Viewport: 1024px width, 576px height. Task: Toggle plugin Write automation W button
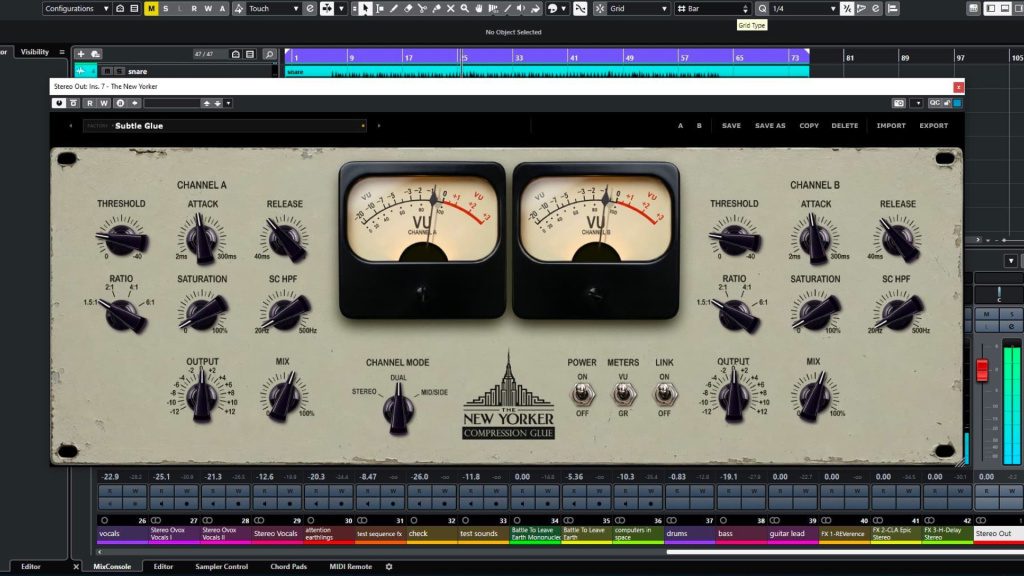coord(104,103)
